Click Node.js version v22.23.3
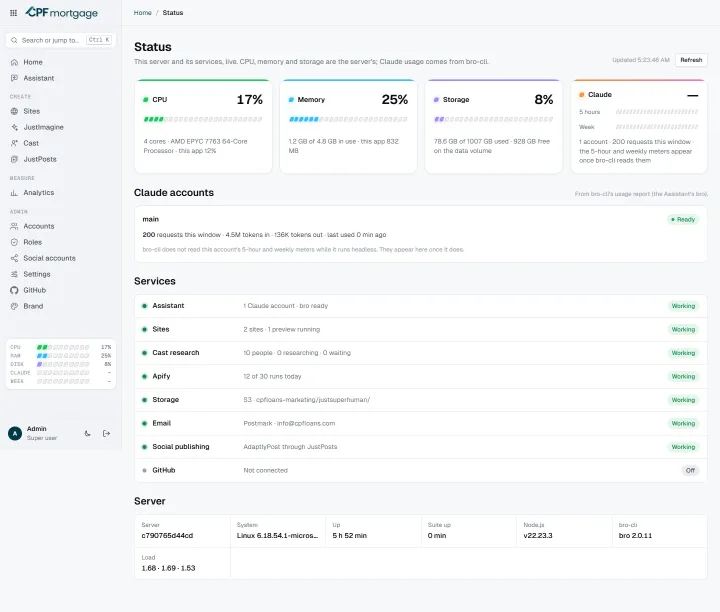Screen dimensions: 720x612 (538, 536)
